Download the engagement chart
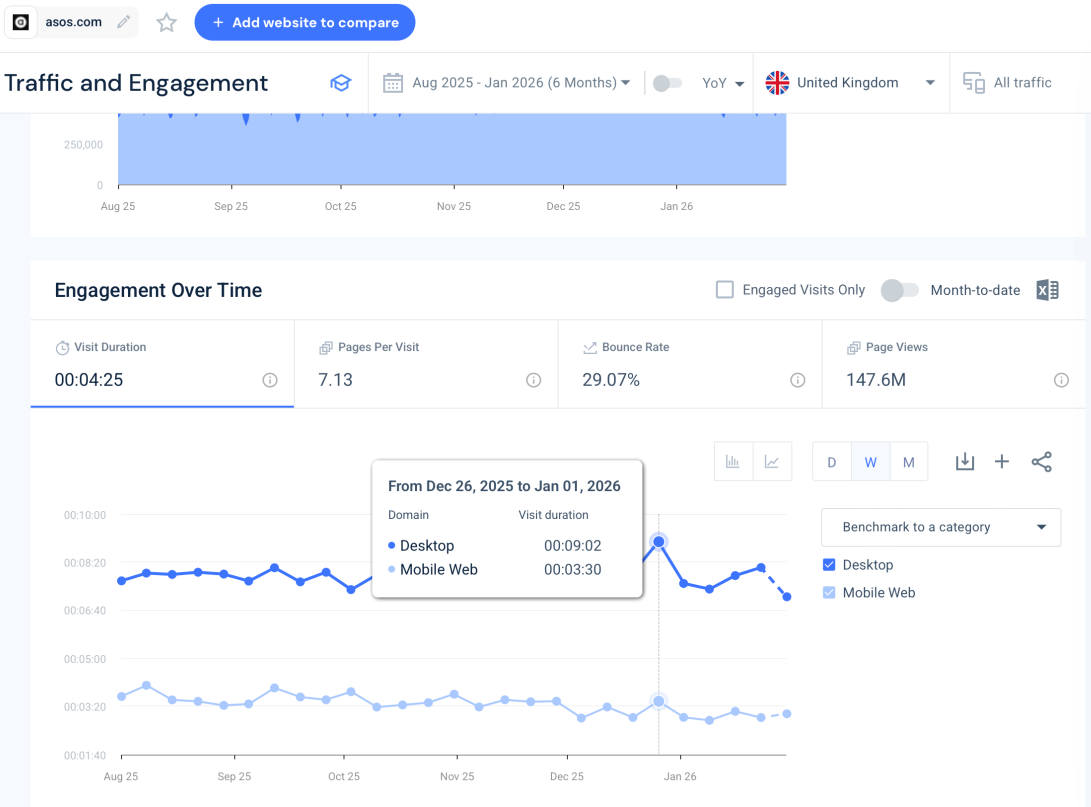The width and height of the screenshot is (1091, 807). (x=964, y=461)
